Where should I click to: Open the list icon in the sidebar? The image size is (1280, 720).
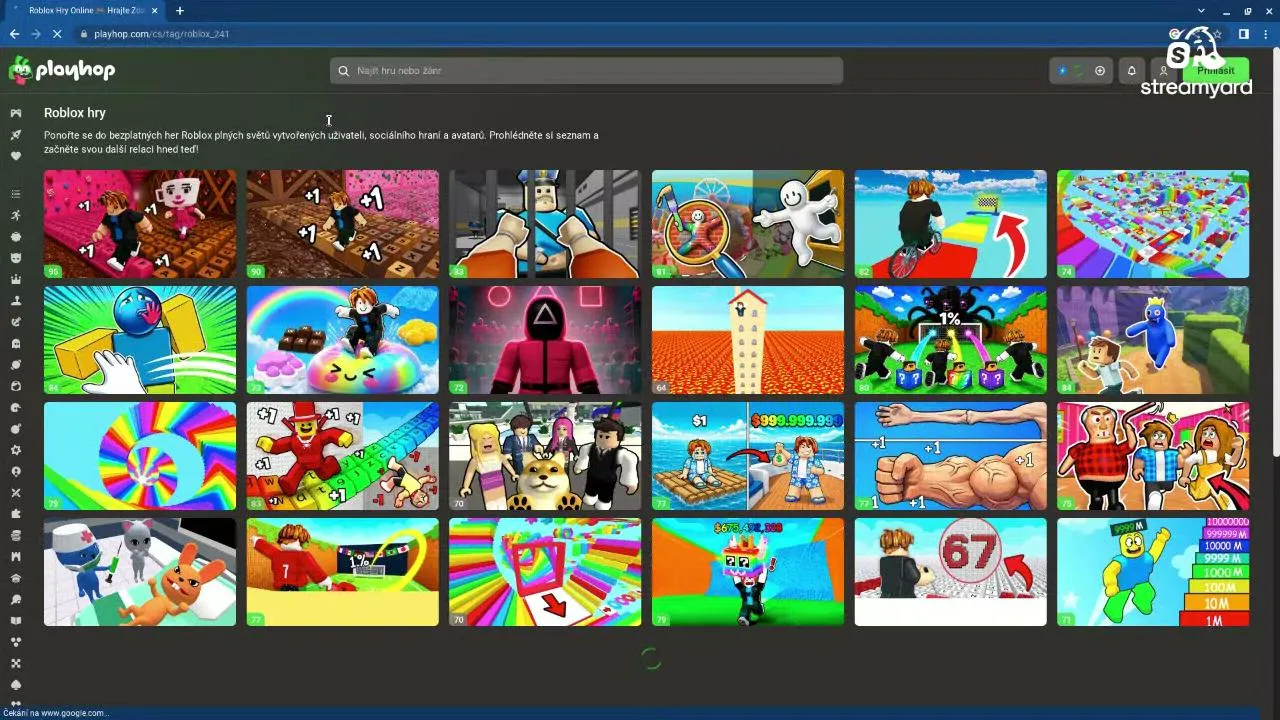(16, 194)
